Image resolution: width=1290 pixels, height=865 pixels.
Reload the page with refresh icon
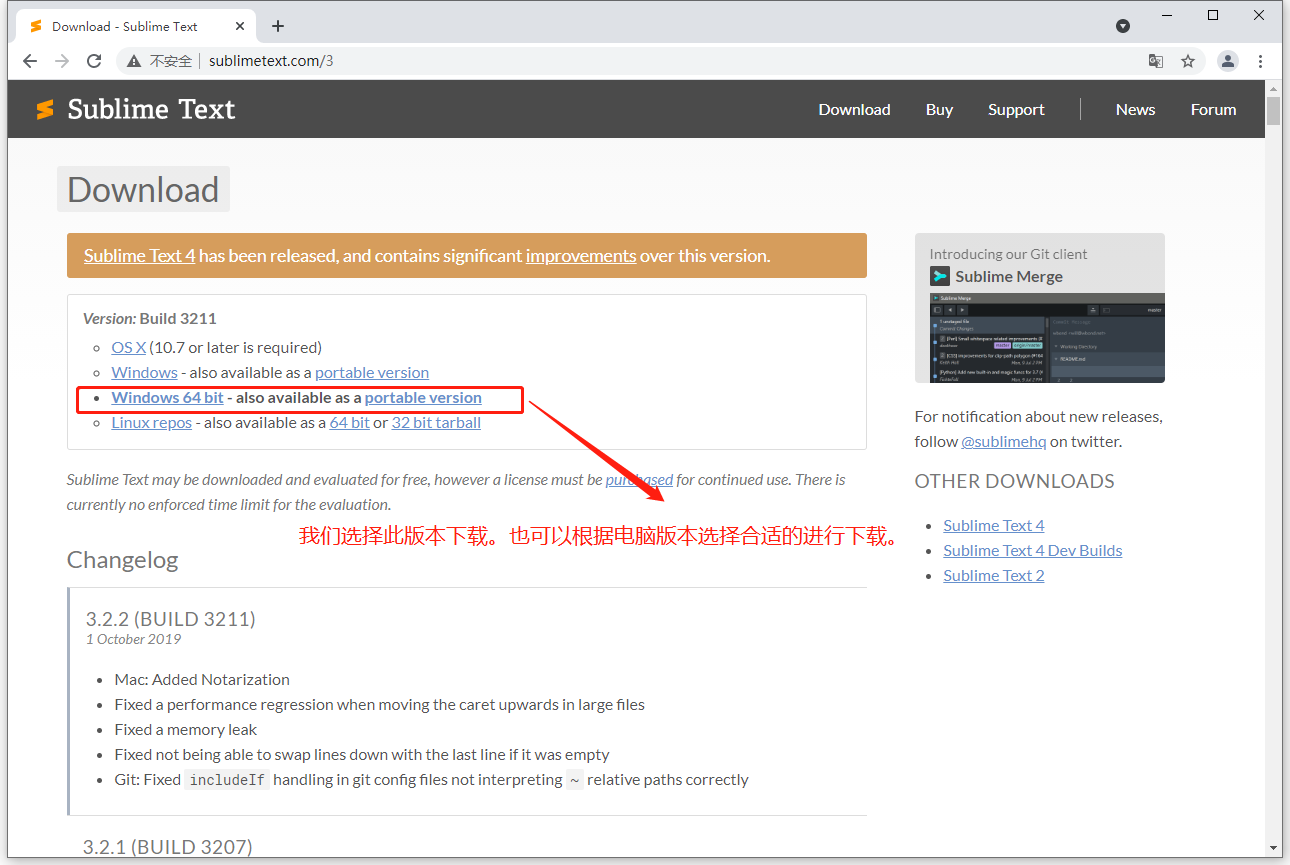pos(94,61)
